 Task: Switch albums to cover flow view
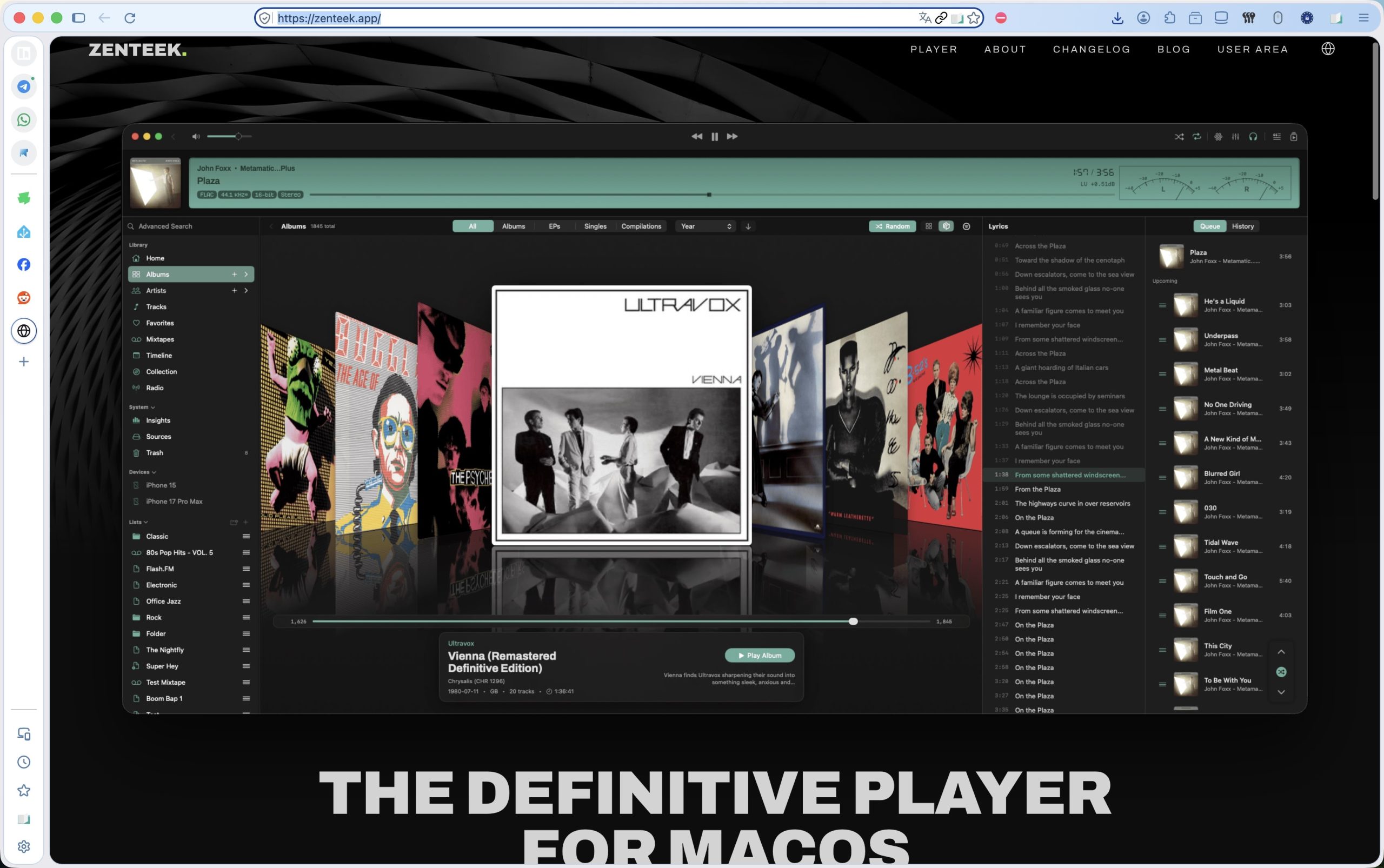pos(947,226)
